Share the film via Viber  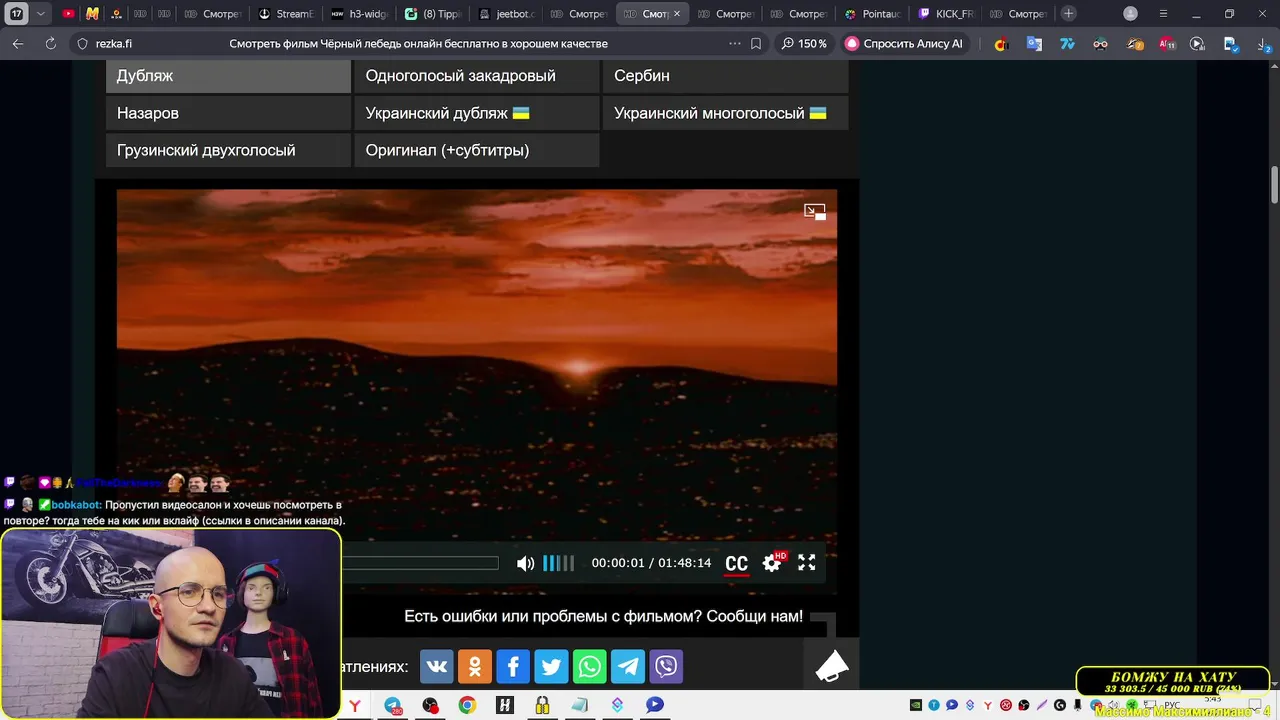666,666
